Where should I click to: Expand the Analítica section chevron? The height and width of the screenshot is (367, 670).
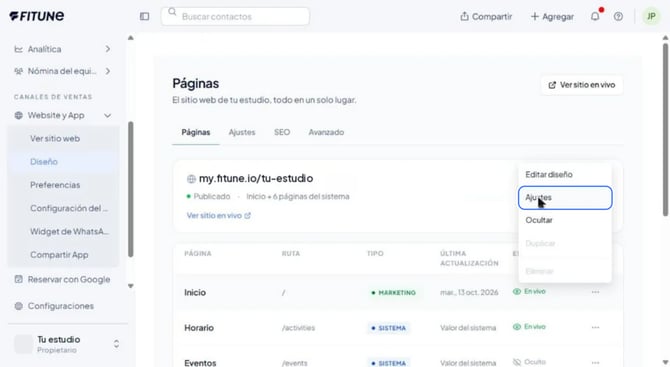coord(108,49)
